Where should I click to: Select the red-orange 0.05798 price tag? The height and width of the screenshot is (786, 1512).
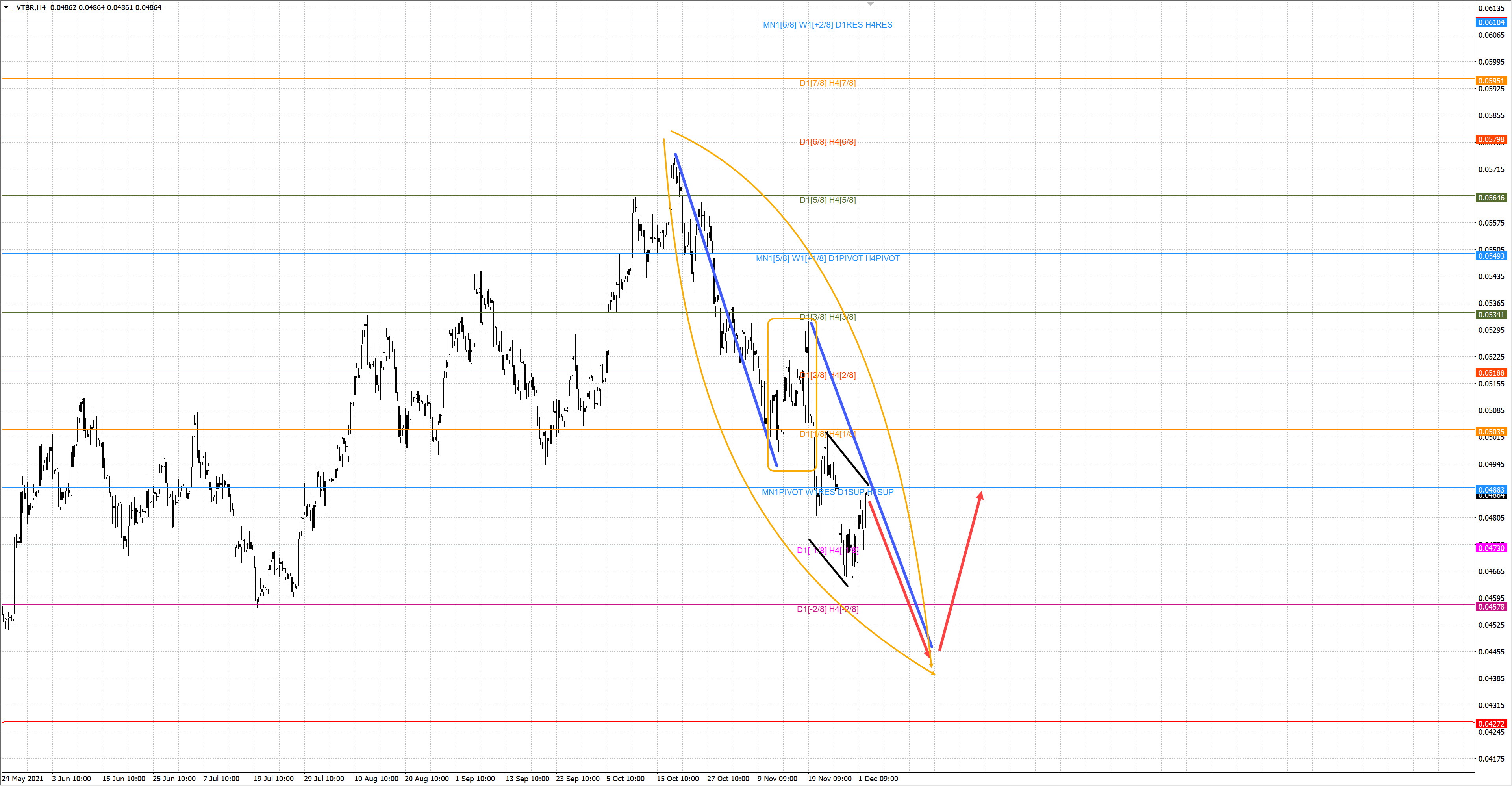1491,139
